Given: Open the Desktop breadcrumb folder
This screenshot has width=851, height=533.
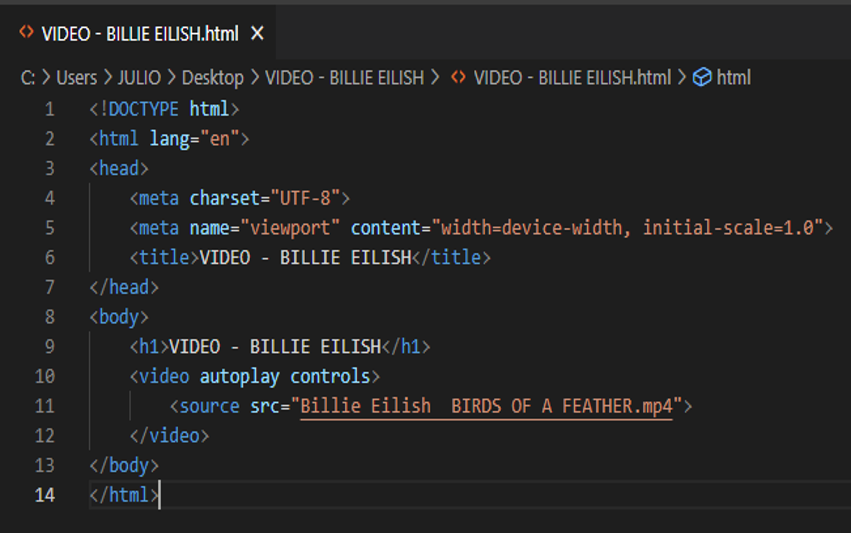Looking at the screenshot, I should tap(212, 78).
